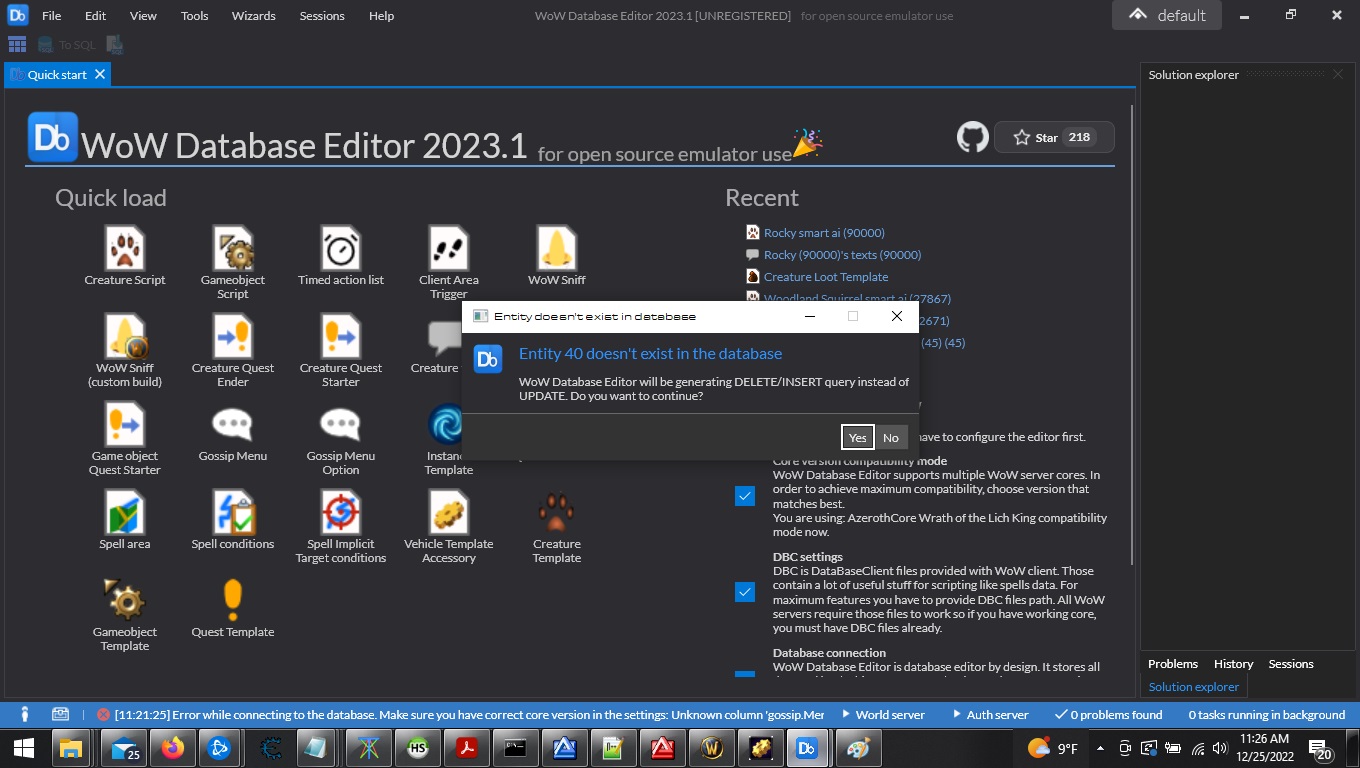
Task: Open the Edit menu
Action: click(x=95, y=16)
